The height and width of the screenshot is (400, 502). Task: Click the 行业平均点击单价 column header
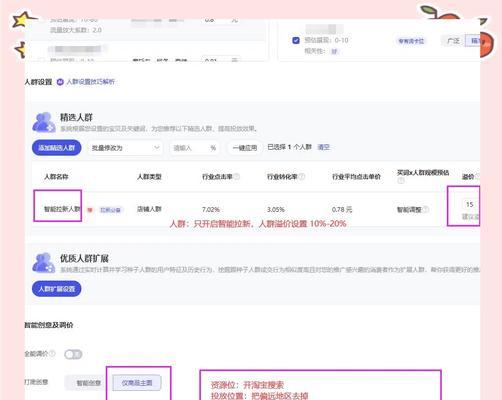tap(356, 177)
